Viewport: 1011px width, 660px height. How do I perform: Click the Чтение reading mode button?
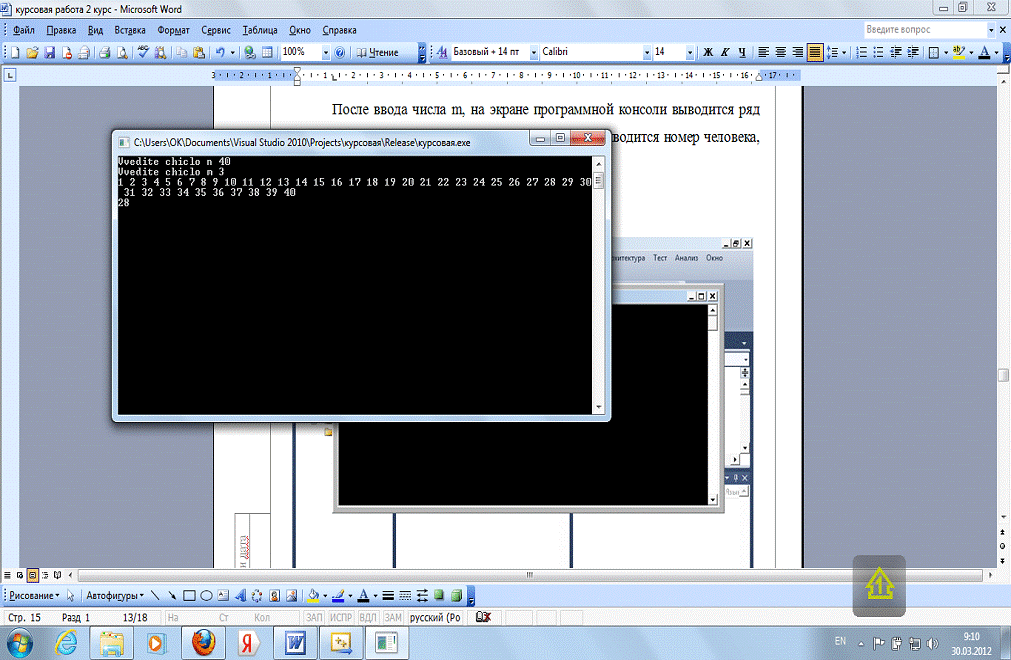(376, 52)
